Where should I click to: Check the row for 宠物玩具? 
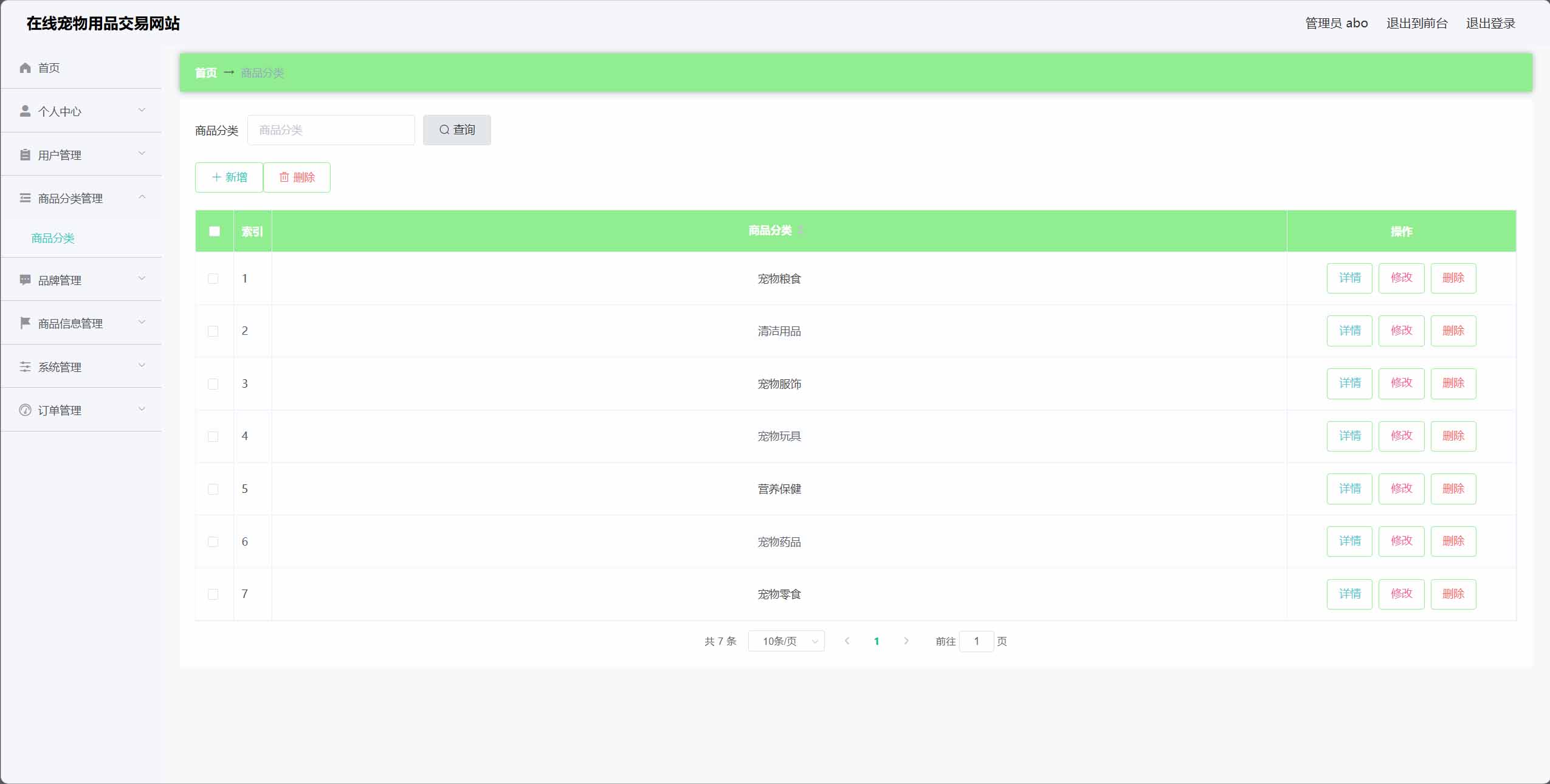tap(213, 436)
